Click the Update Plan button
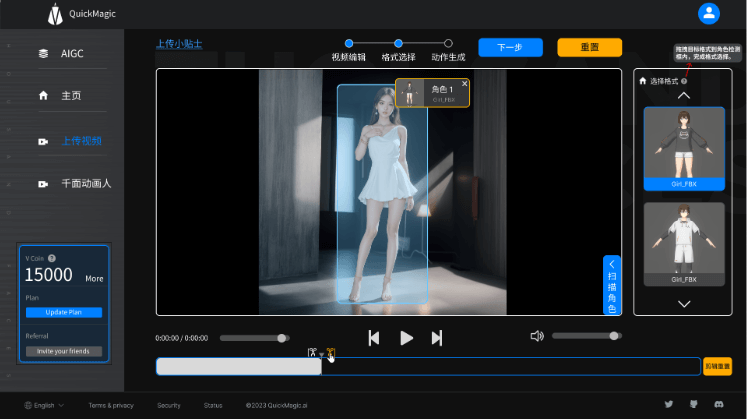Viewport: 747px width, 419px height. click(64, 312)
